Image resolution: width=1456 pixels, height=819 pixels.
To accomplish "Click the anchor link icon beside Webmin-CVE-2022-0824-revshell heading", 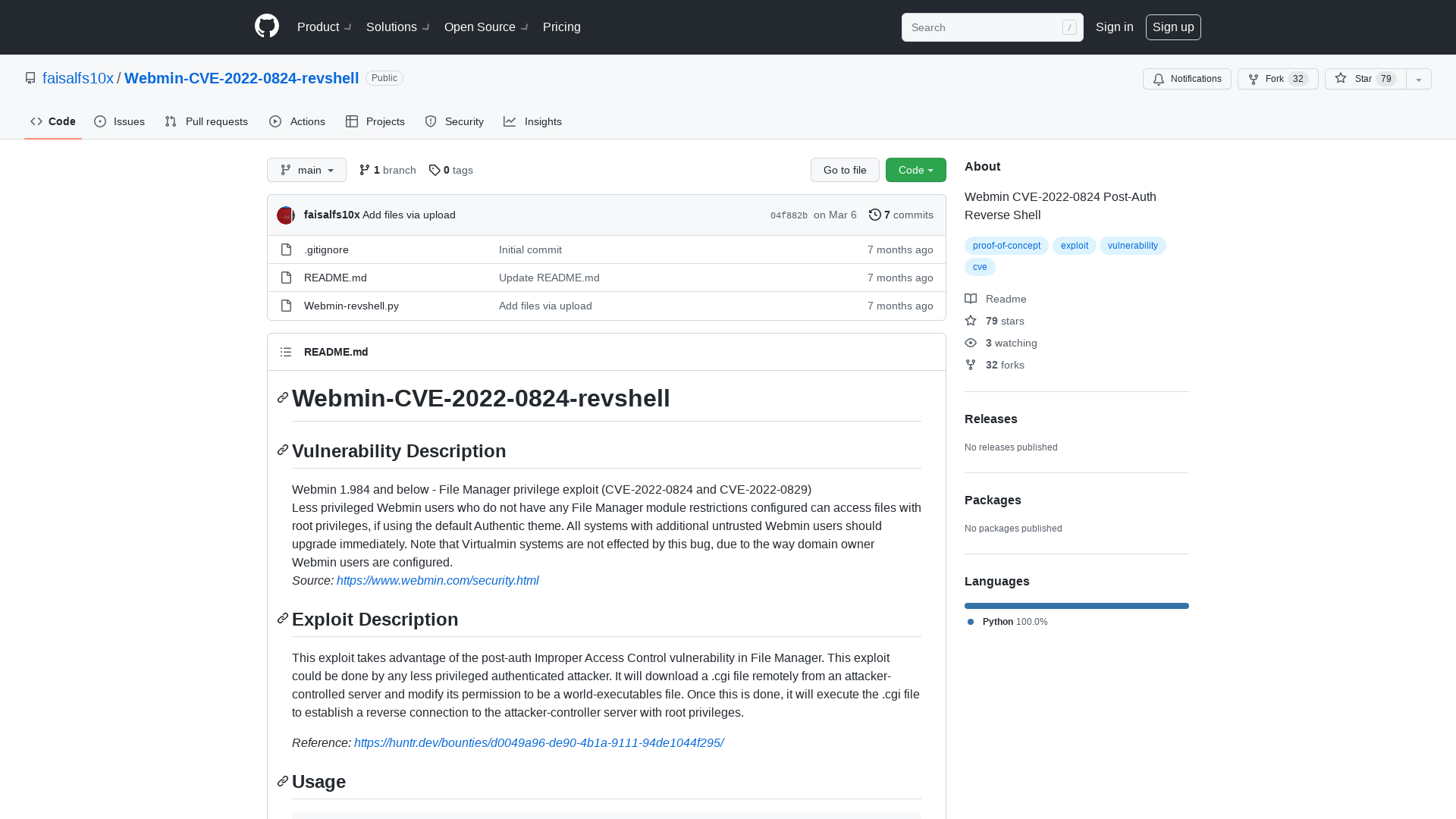I will pos(283,397).
